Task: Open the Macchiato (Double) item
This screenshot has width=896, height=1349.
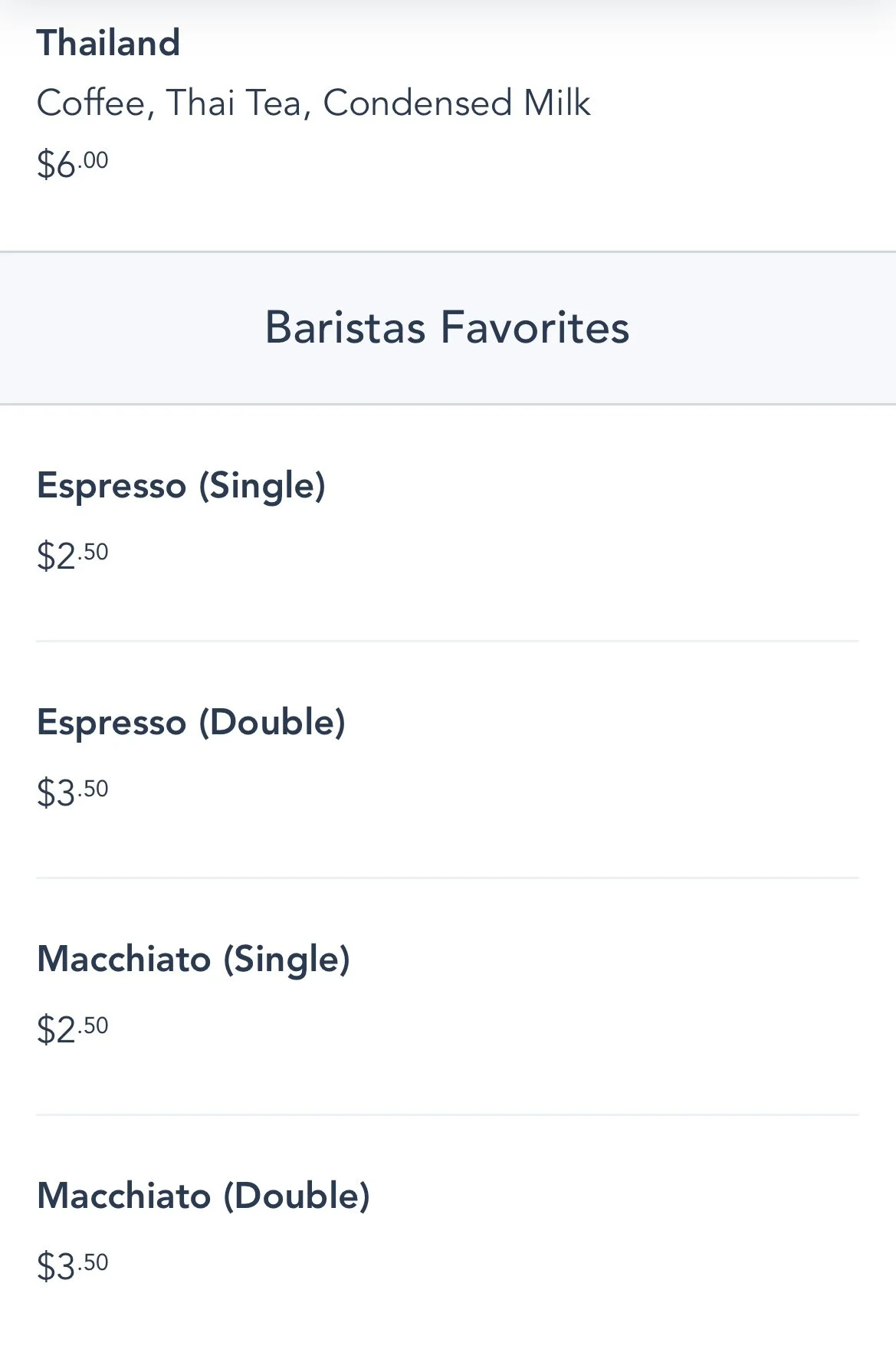Action: [x=203, y=1196]
